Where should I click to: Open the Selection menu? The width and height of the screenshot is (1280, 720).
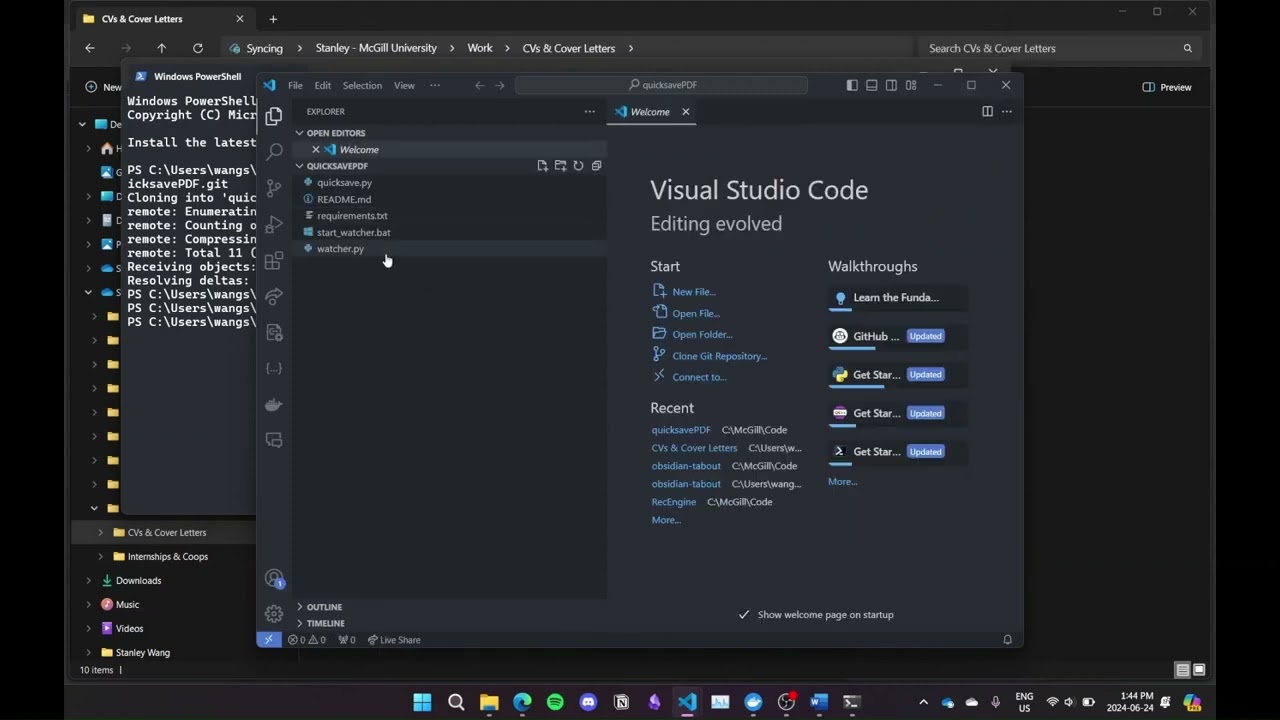pos(362,86)
